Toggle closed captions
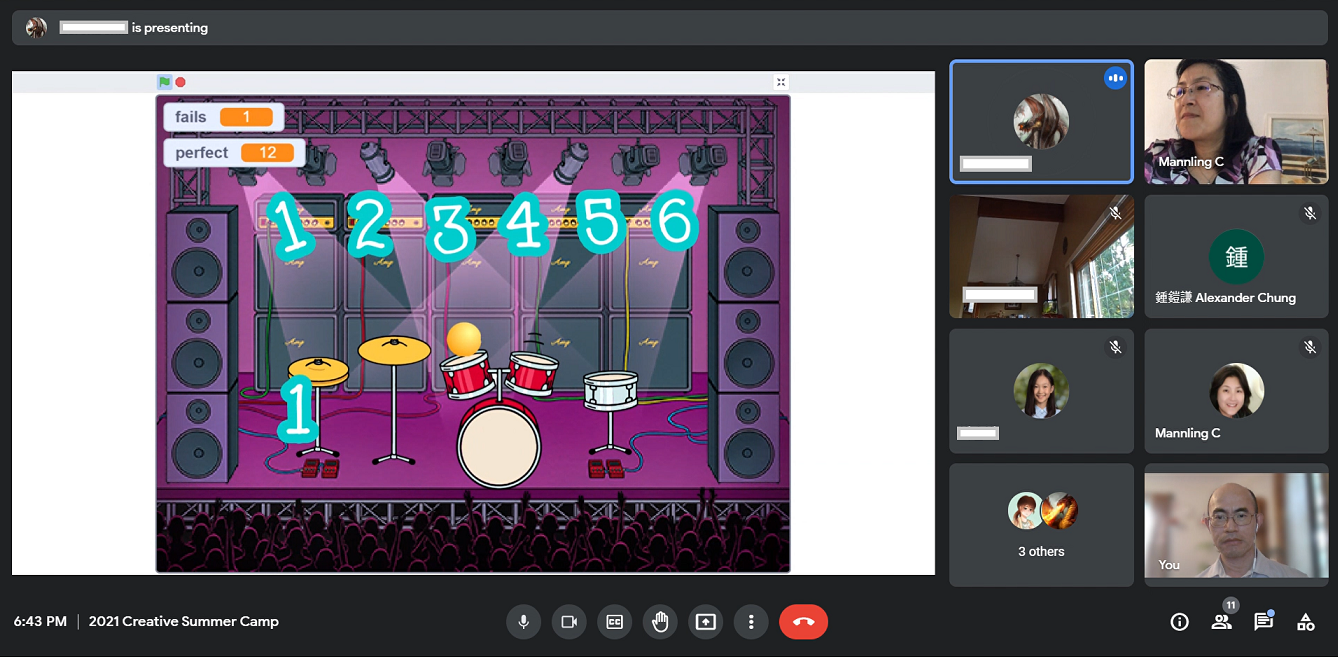The image size is (1338, 661). click(x=614, y=622)
